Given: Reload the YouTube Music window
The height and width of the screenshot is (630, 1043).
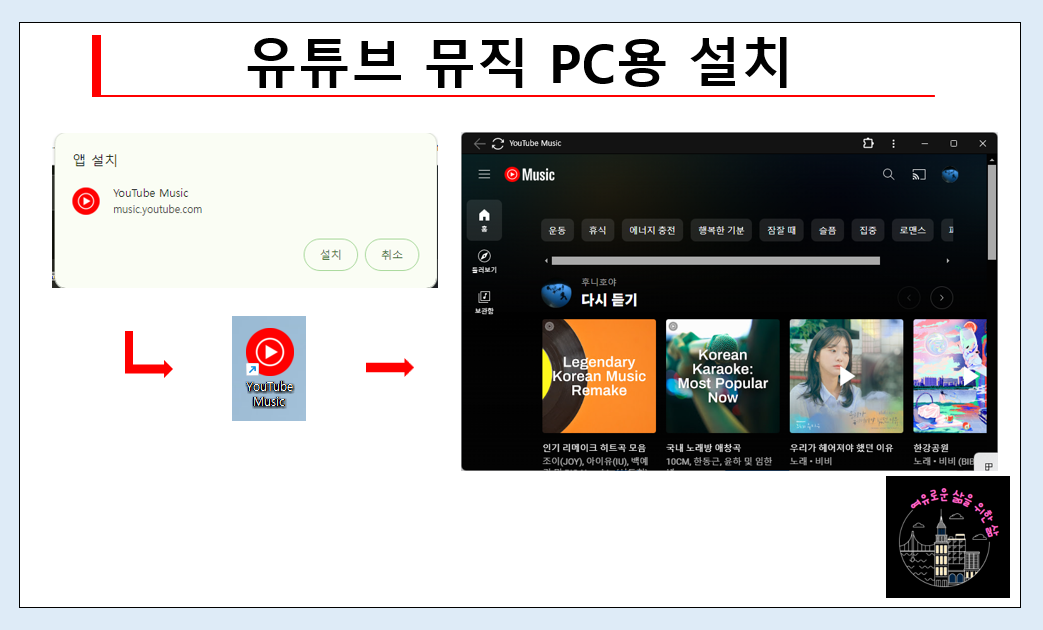Looking at the screenshot, I should [x=498, y=143].
